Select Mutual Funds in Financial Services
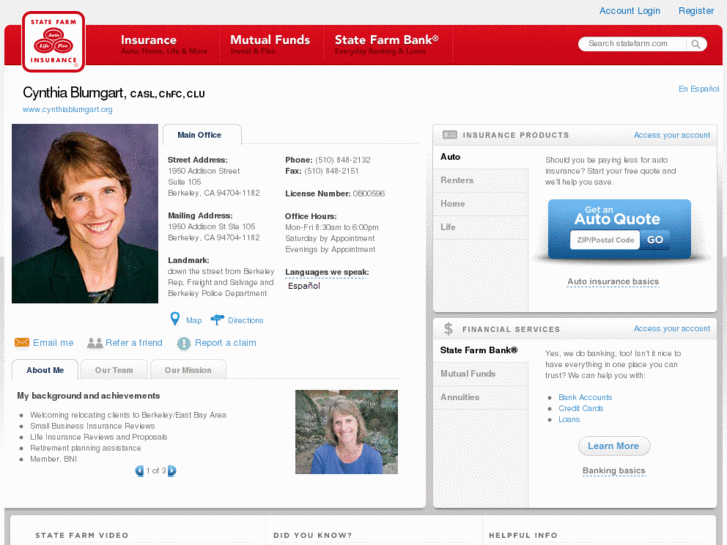The width and height of the screenshot is (727, 545). [481, 374]
